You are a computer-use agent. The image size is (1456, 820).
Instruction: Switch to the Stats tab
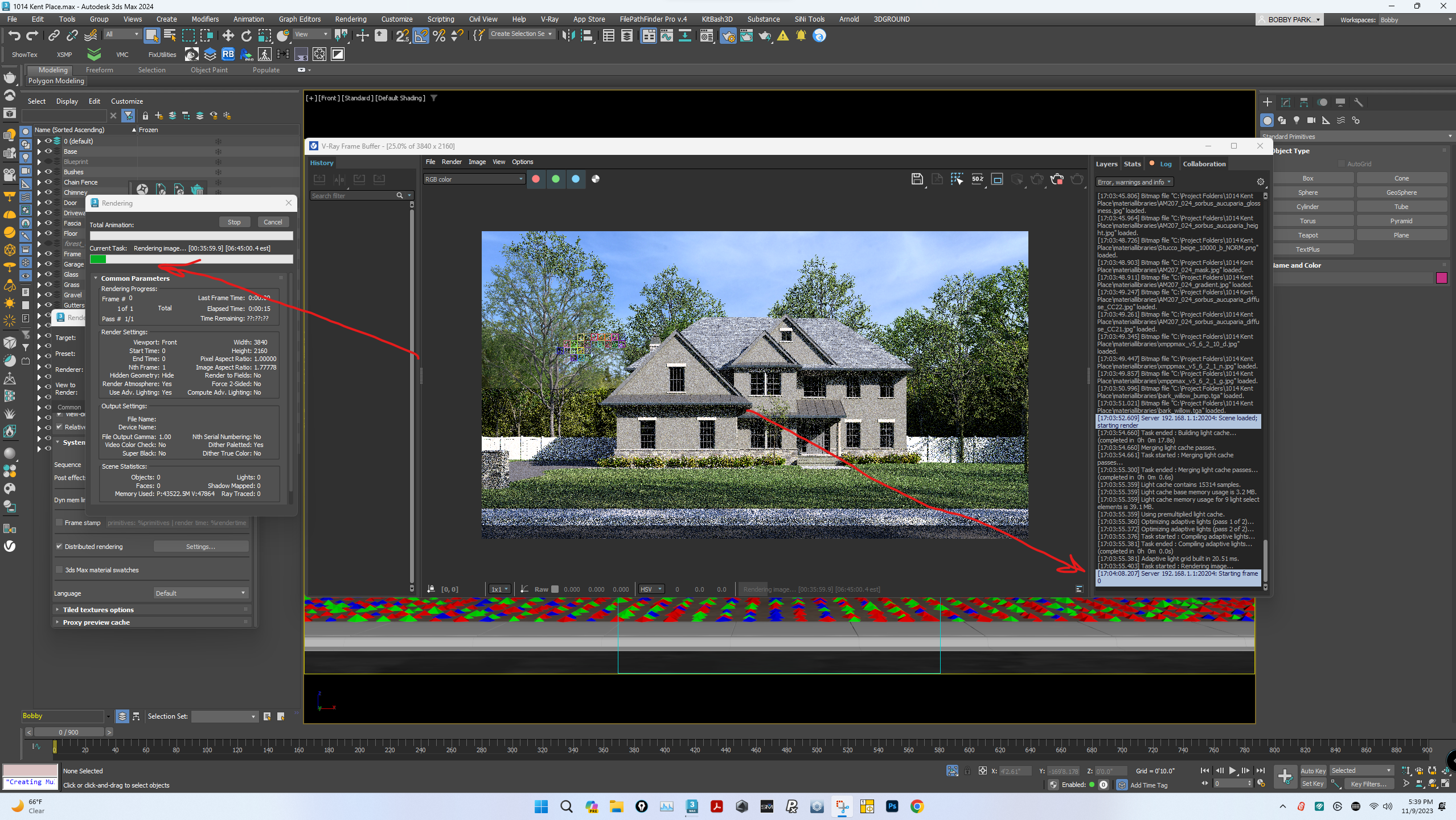pyautogui.click(x=1132, y=164)
